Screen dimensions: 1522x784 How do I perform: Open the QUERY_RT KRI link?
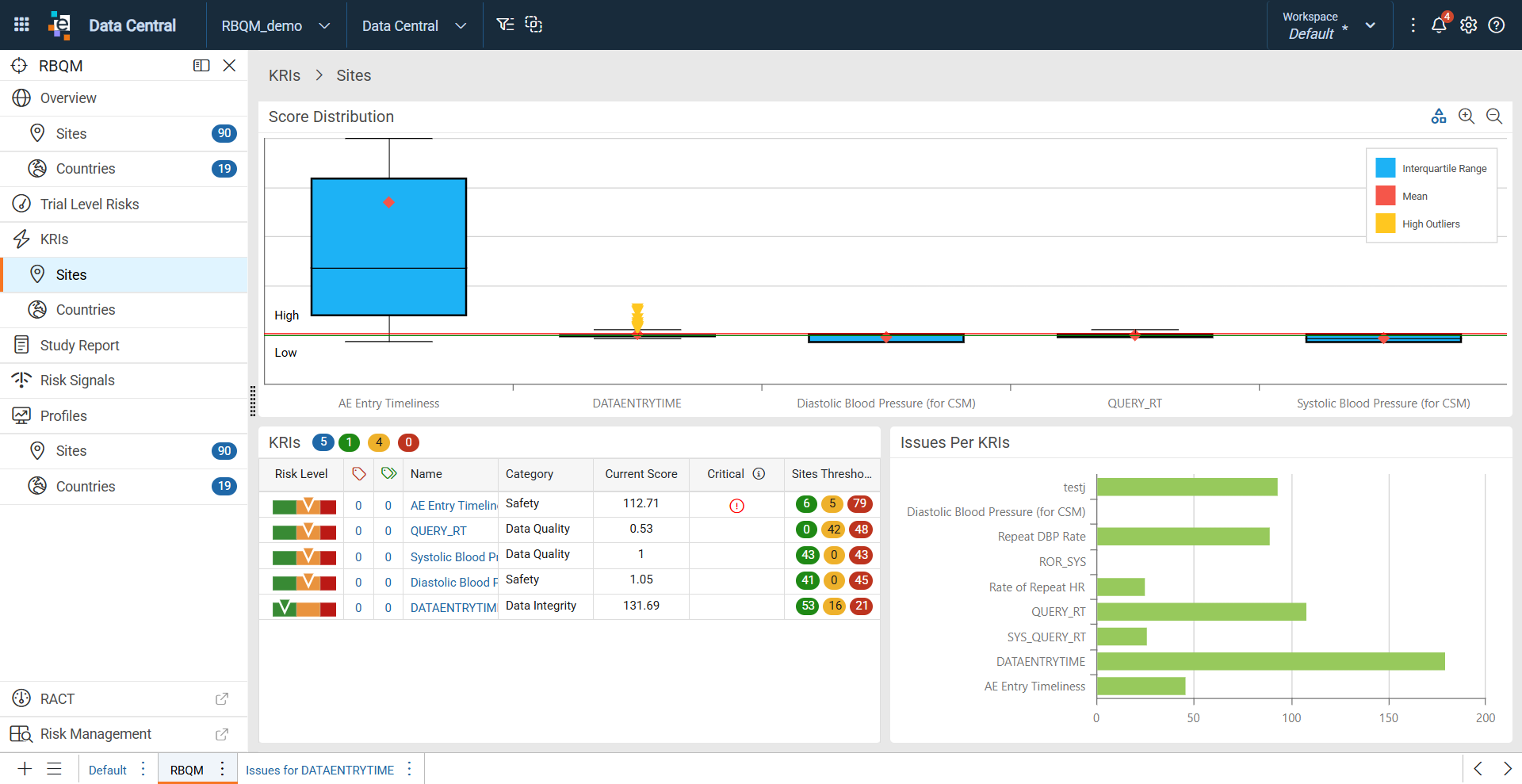(438, 531)
